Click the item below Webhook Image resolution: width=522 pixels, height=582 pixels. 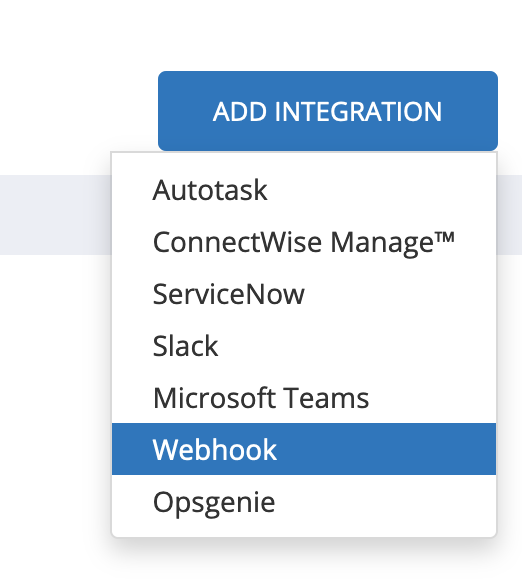click(304, 501)
